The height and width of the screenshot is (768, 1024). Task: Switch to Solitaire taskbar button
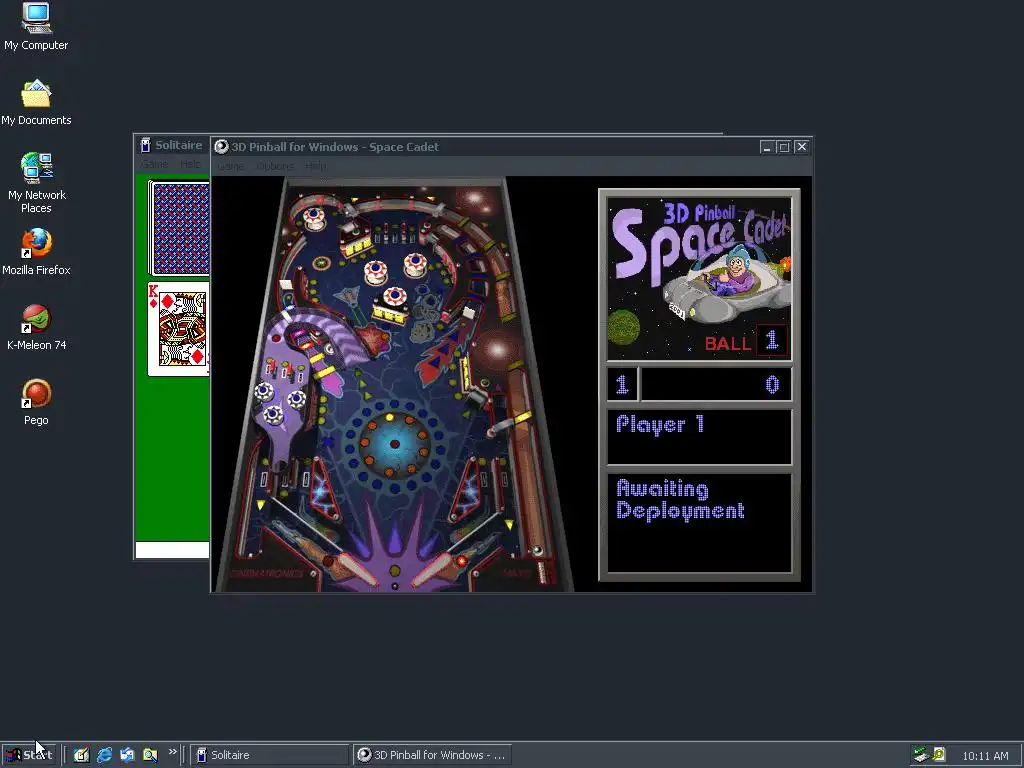[269, 755]
